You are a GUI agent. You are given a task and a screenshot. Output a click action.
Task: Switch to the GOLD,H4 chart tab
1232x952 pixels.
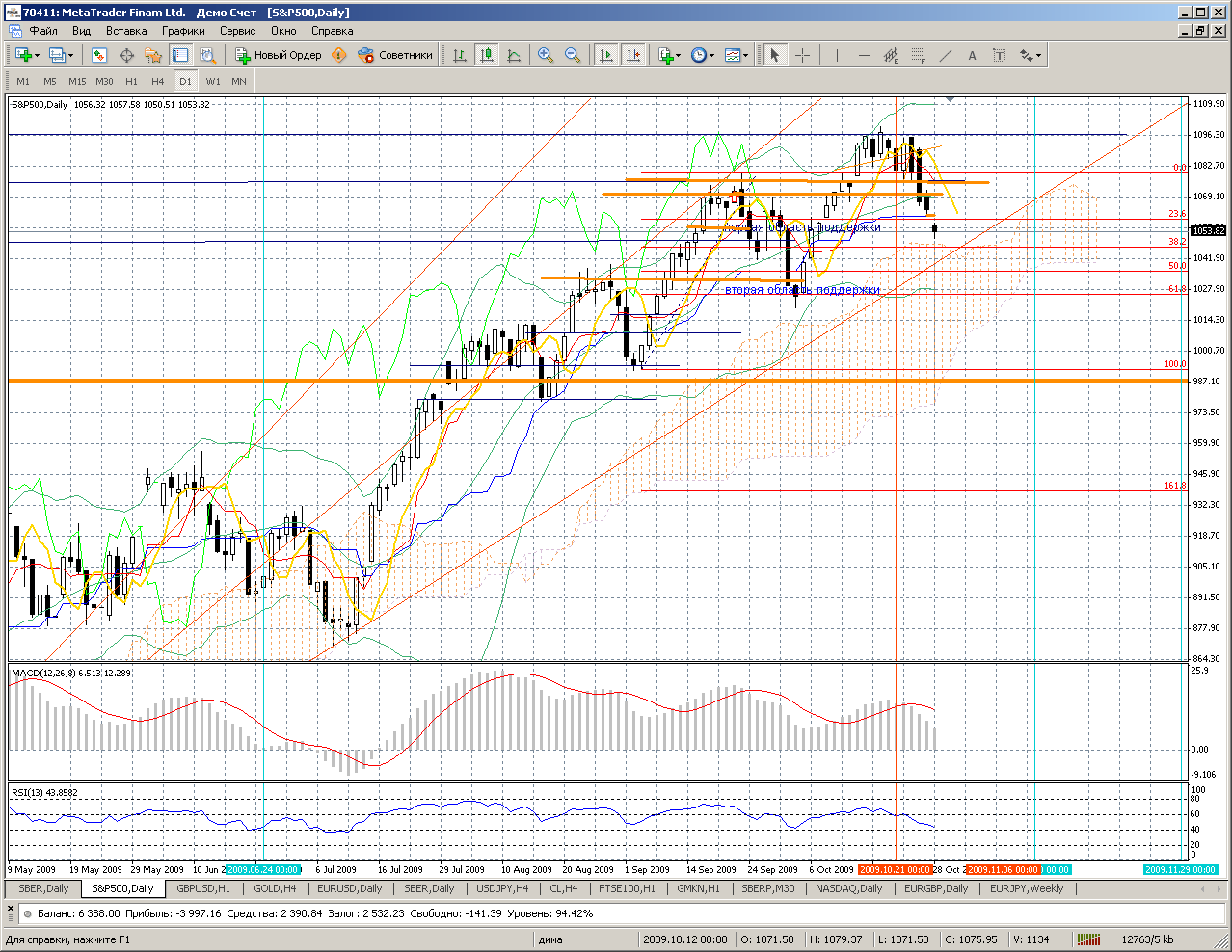[x=275, y=888]
